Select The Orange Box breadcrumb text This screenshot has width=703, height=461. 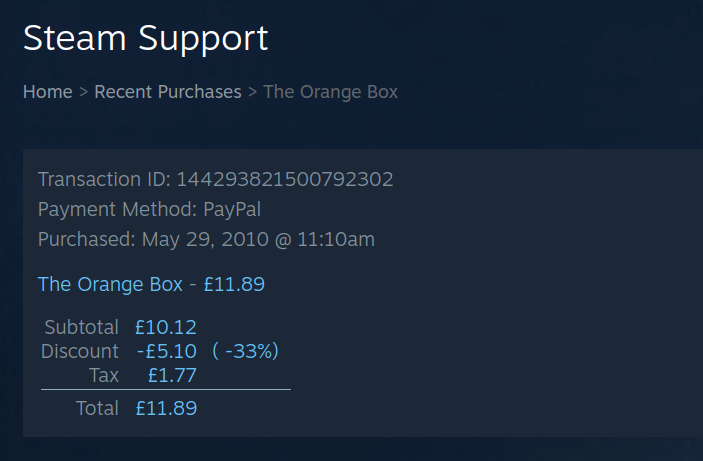(x=330, y=92)
